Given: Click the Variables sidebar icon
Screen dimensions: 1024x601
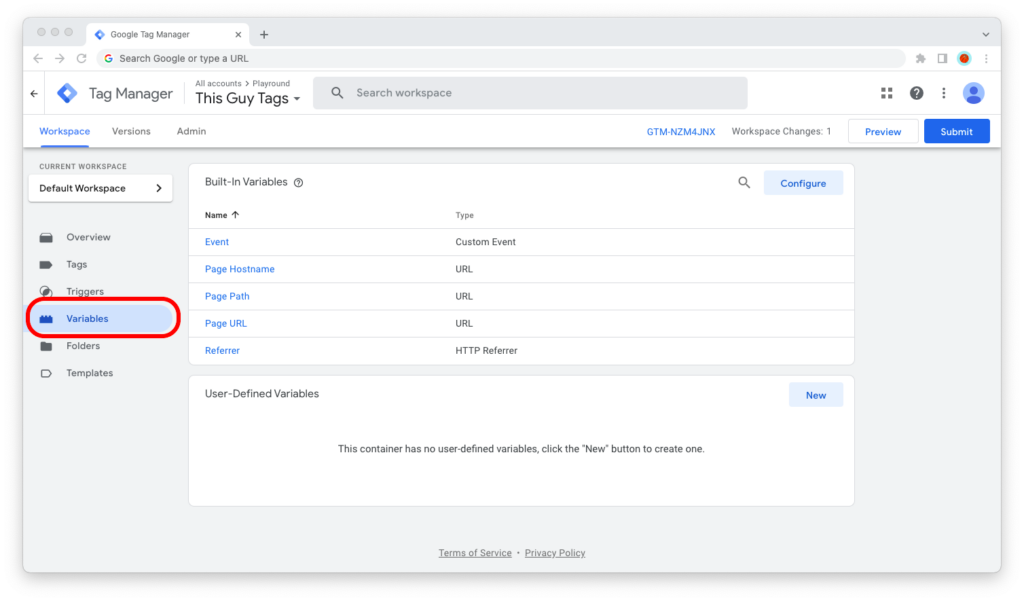Looking at the screenshot, I should coord(46,319).
